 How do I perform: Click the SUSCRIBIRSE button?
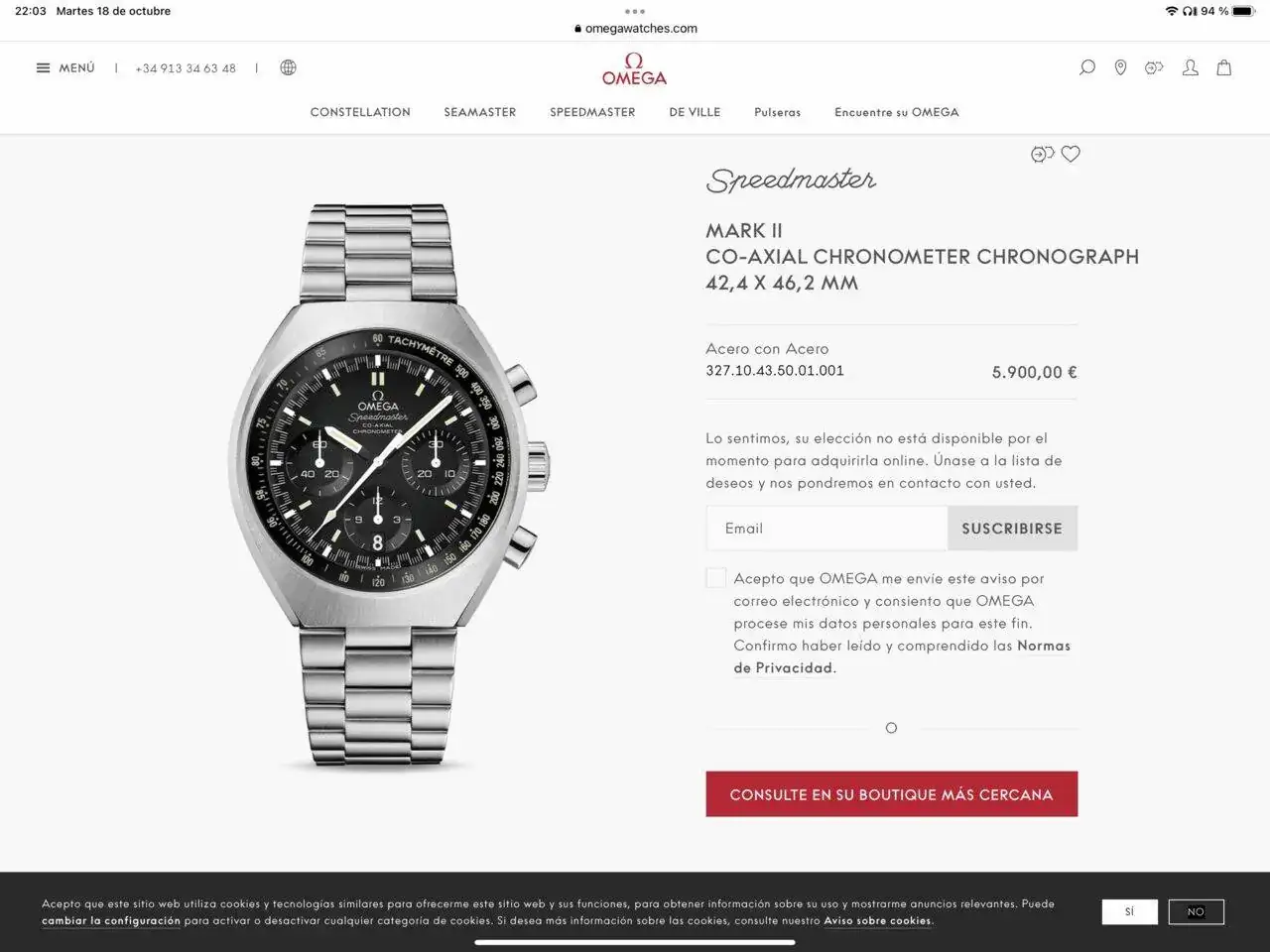coord(1012,529)
